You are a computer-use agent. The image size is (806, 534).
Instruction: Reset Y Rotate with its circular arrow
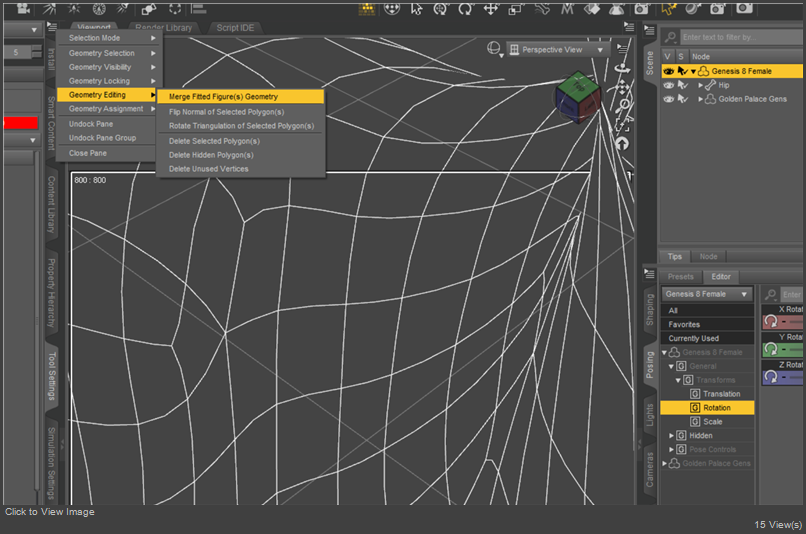coord(770,349)
